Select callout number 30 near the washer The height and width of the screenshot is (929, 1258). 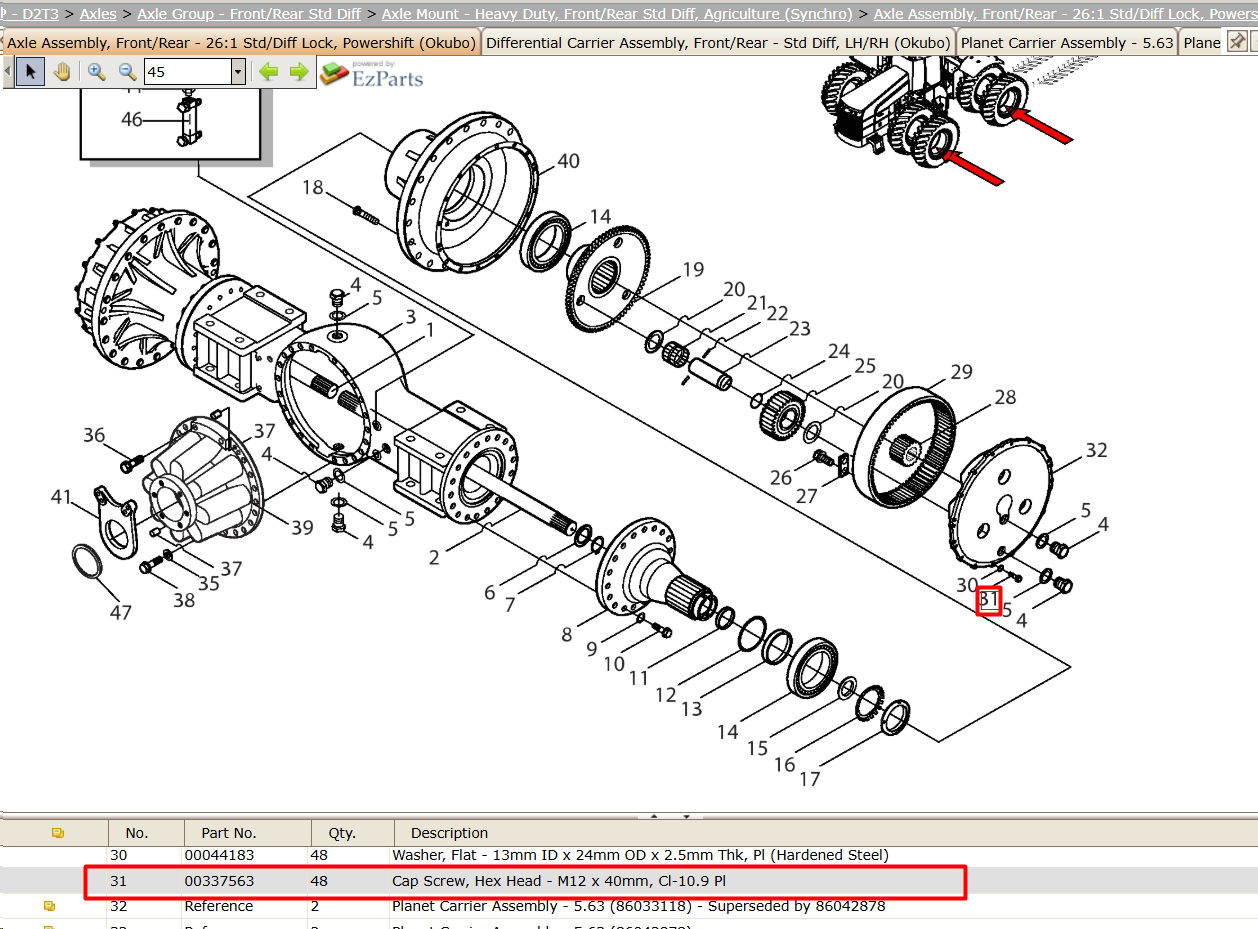tap(966, 585)
